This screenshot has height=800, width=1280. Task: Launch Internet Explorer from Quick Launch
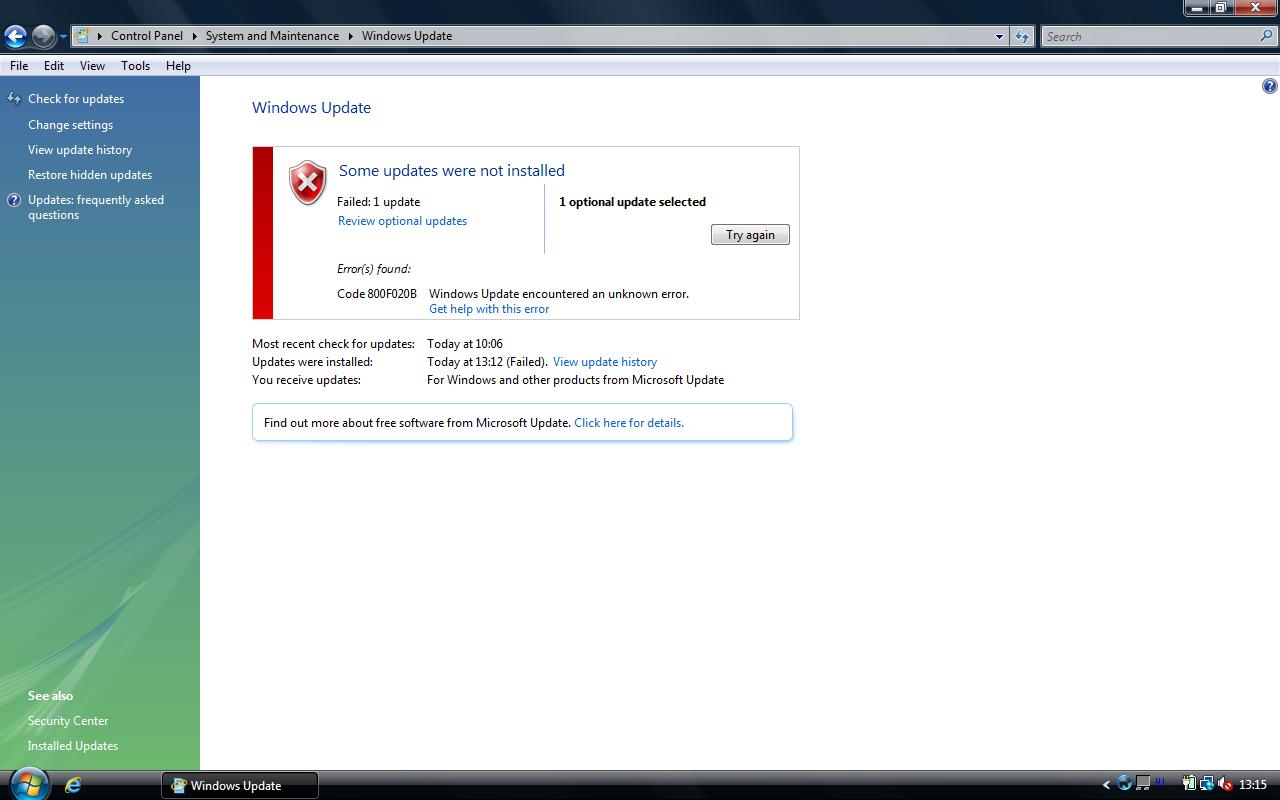pyautogui.click(x=73, y=785)
